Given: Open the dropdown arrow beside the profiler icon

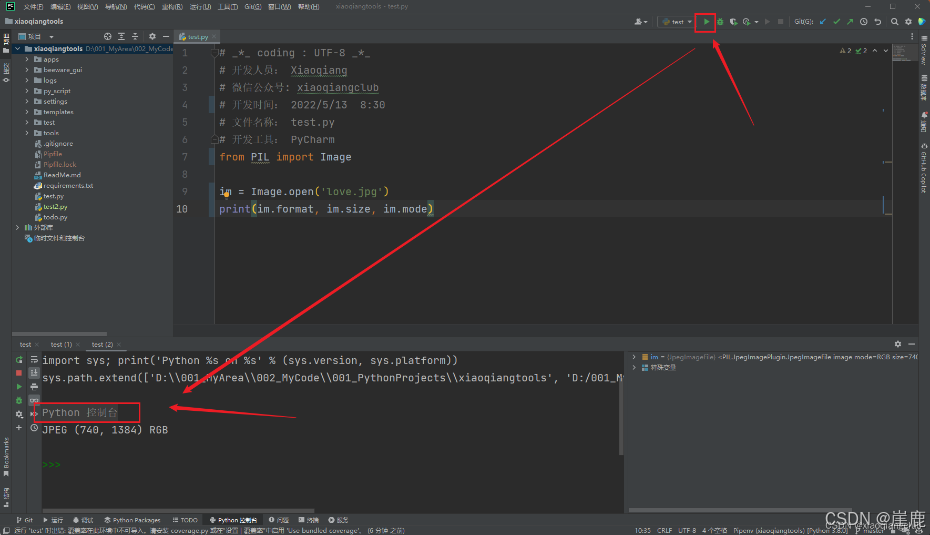Looking at the screenshot, I should pyautogui.click(x=756, y=22).
